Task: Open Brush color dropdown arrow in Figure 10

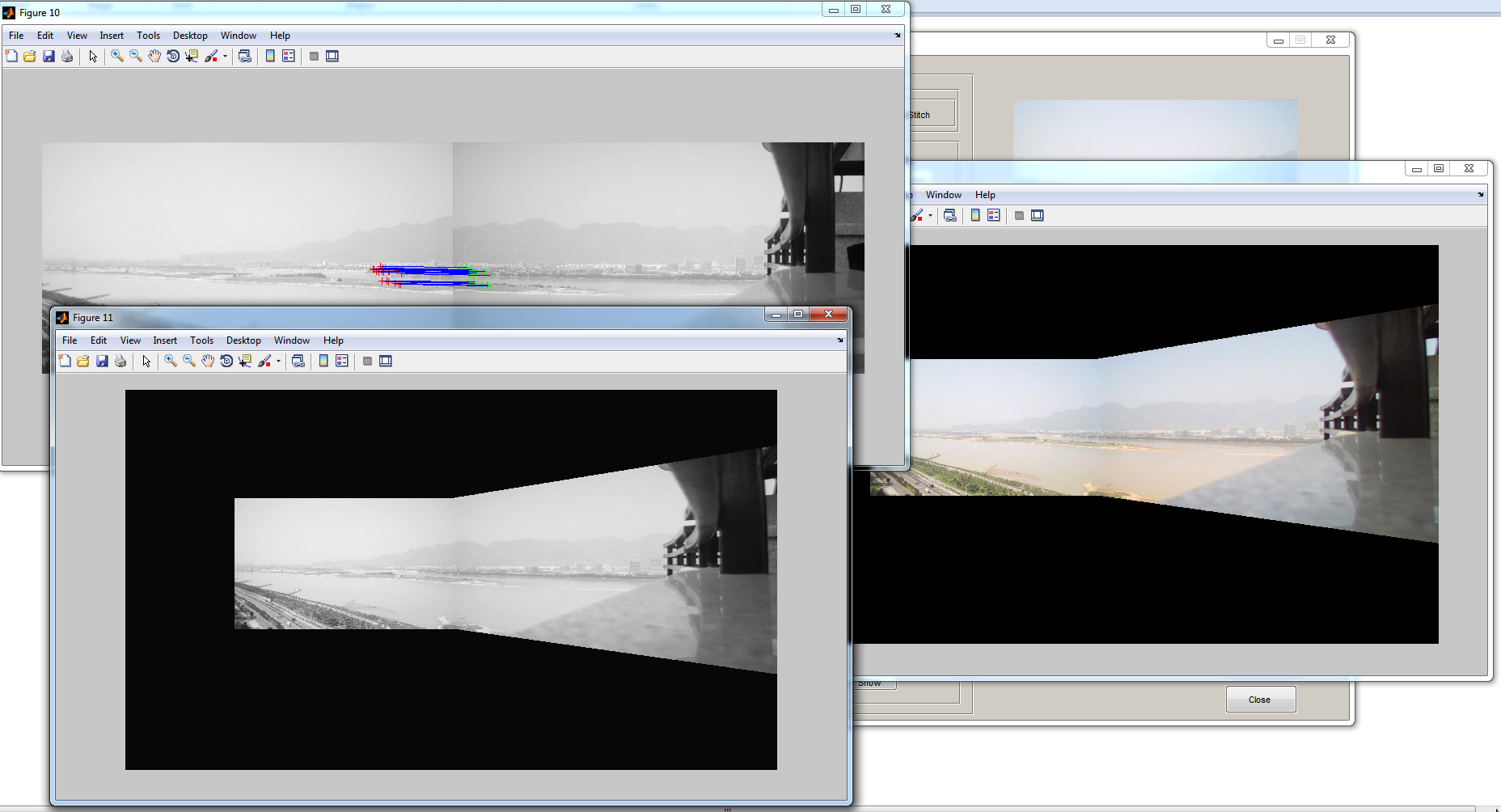Action: pyautogui.click(x=225, y=56)
